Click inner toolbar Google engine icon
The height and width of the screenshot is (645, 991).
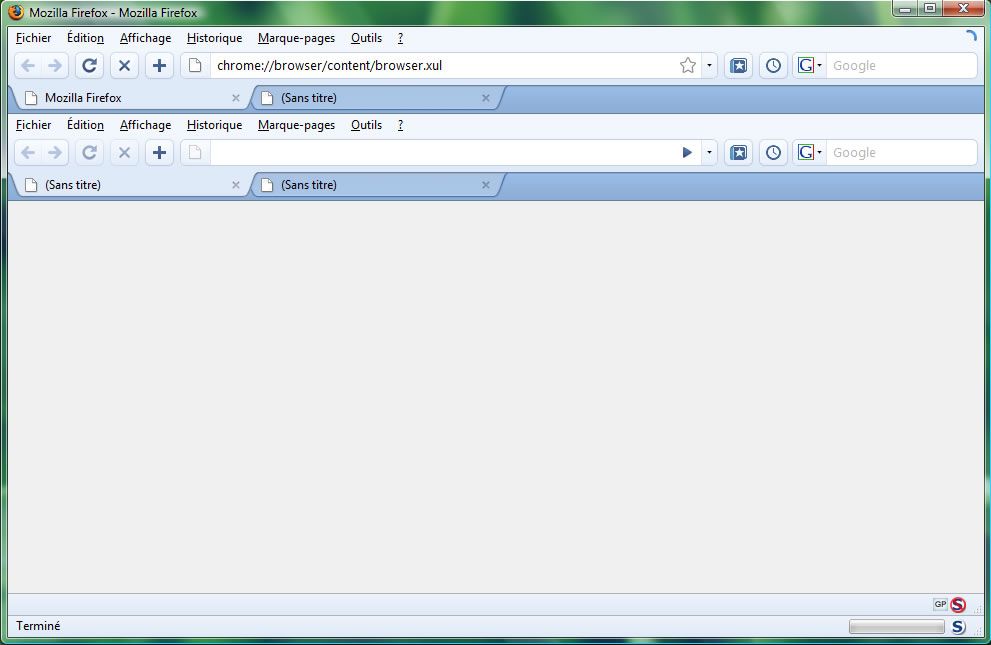pyautogui.click(x=806, y=153)
